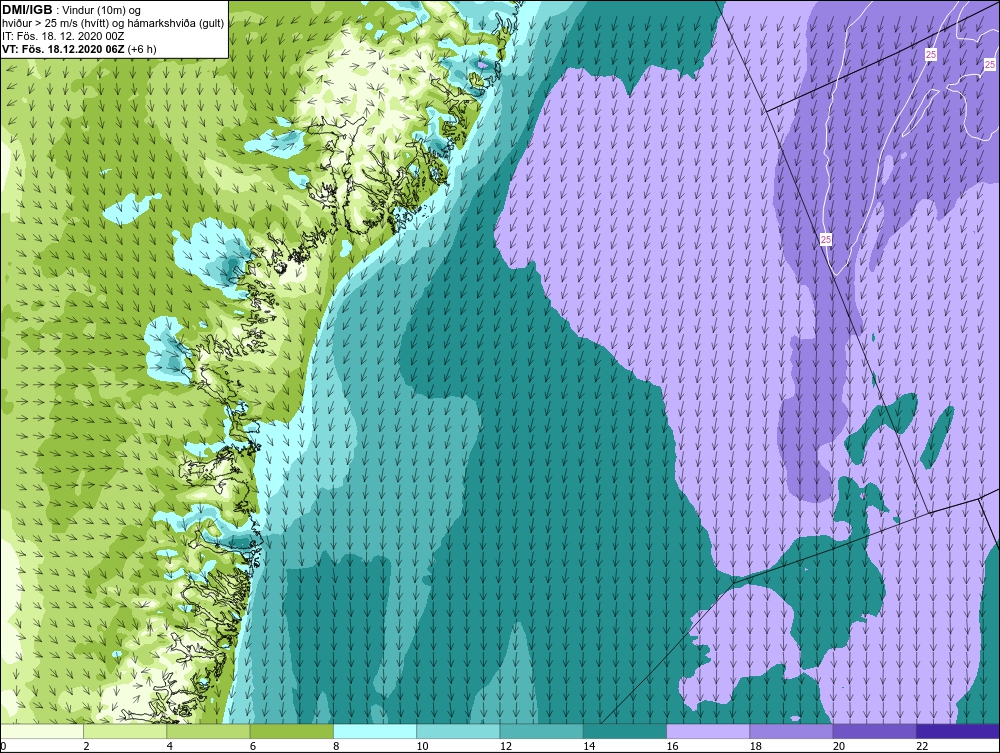The image size is (1000, 753).
Task: Click the 18–20 m/s medium purple legend swatch
Action: point(791,731)
